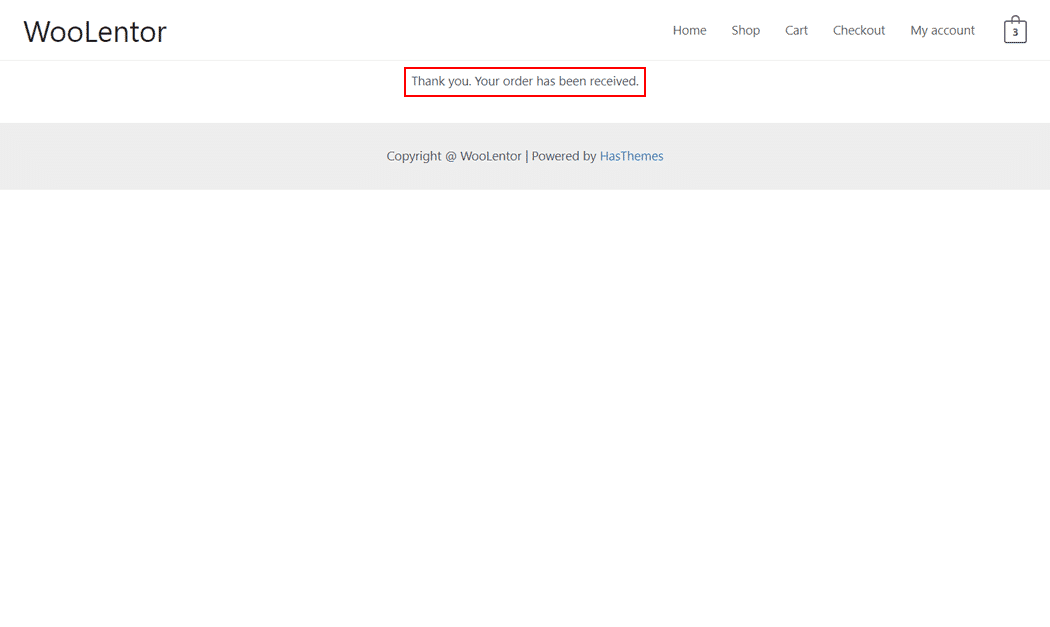This screenshot has width=1050, height=627.
Task: Click the "Powered by" footer text
Action: (x=564, y=156)
